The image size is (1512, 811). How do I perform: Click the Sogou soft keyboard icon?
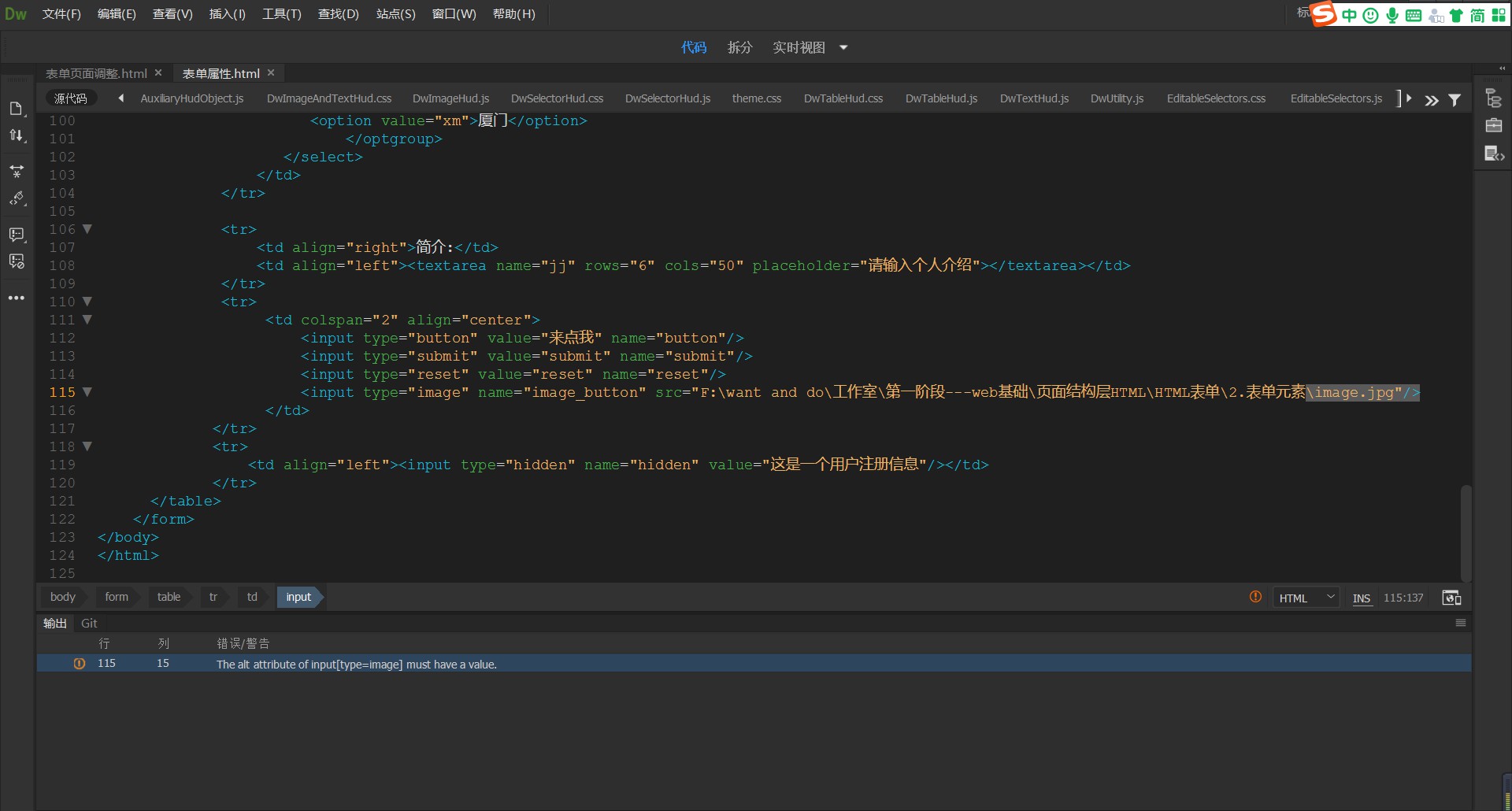pyautogui.click(x=1414, y=15)
